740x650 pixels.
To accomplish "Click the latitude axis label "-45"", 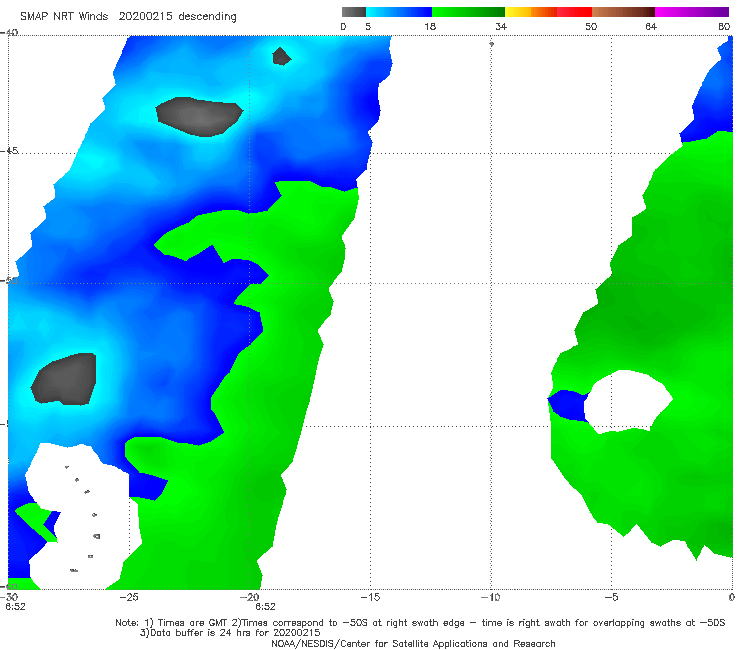I will [9, 151].
